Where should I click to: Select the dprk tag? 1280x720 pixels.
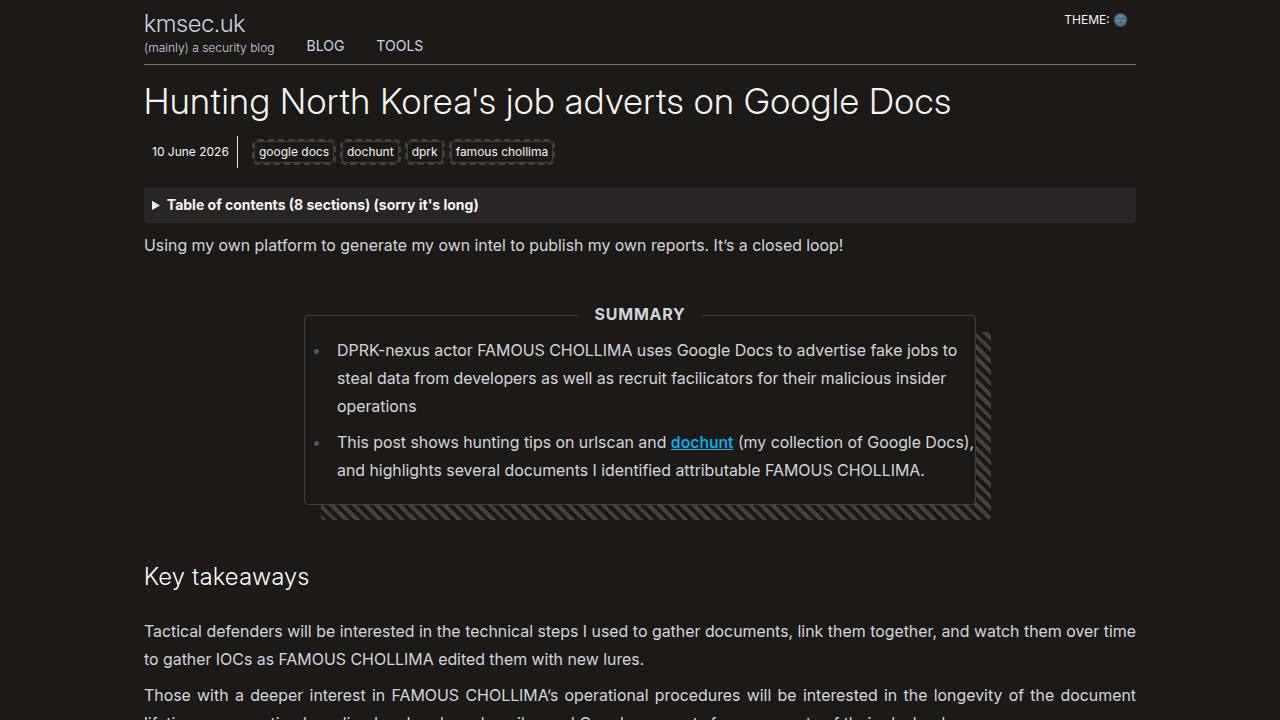(424, 152)
